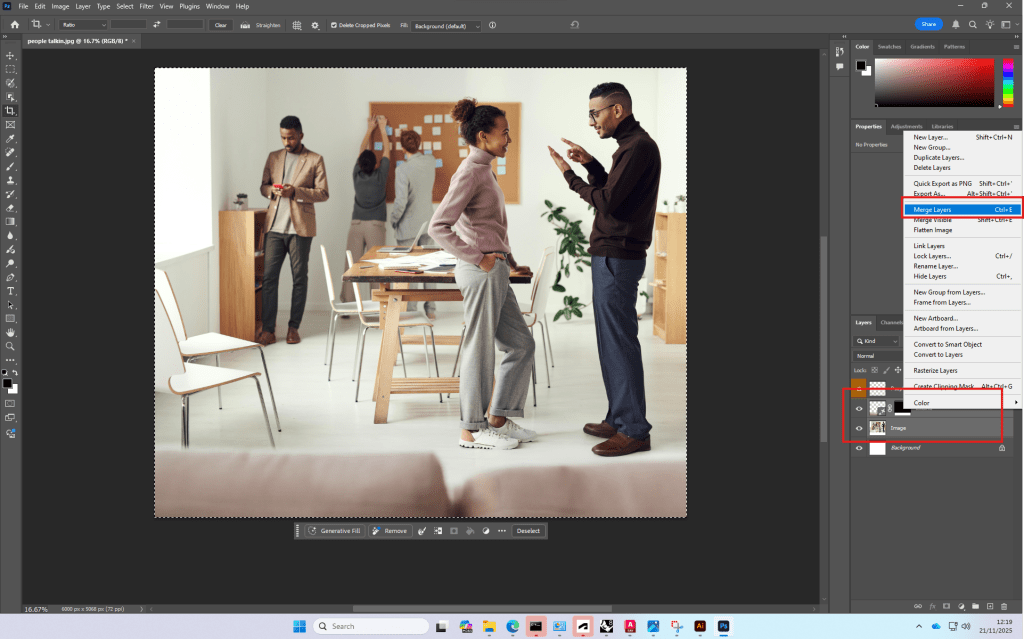The height and width of the screenshot is (639, 1024).
Task: Hide the Image layer with eye icon
Action: coord(859,428)
